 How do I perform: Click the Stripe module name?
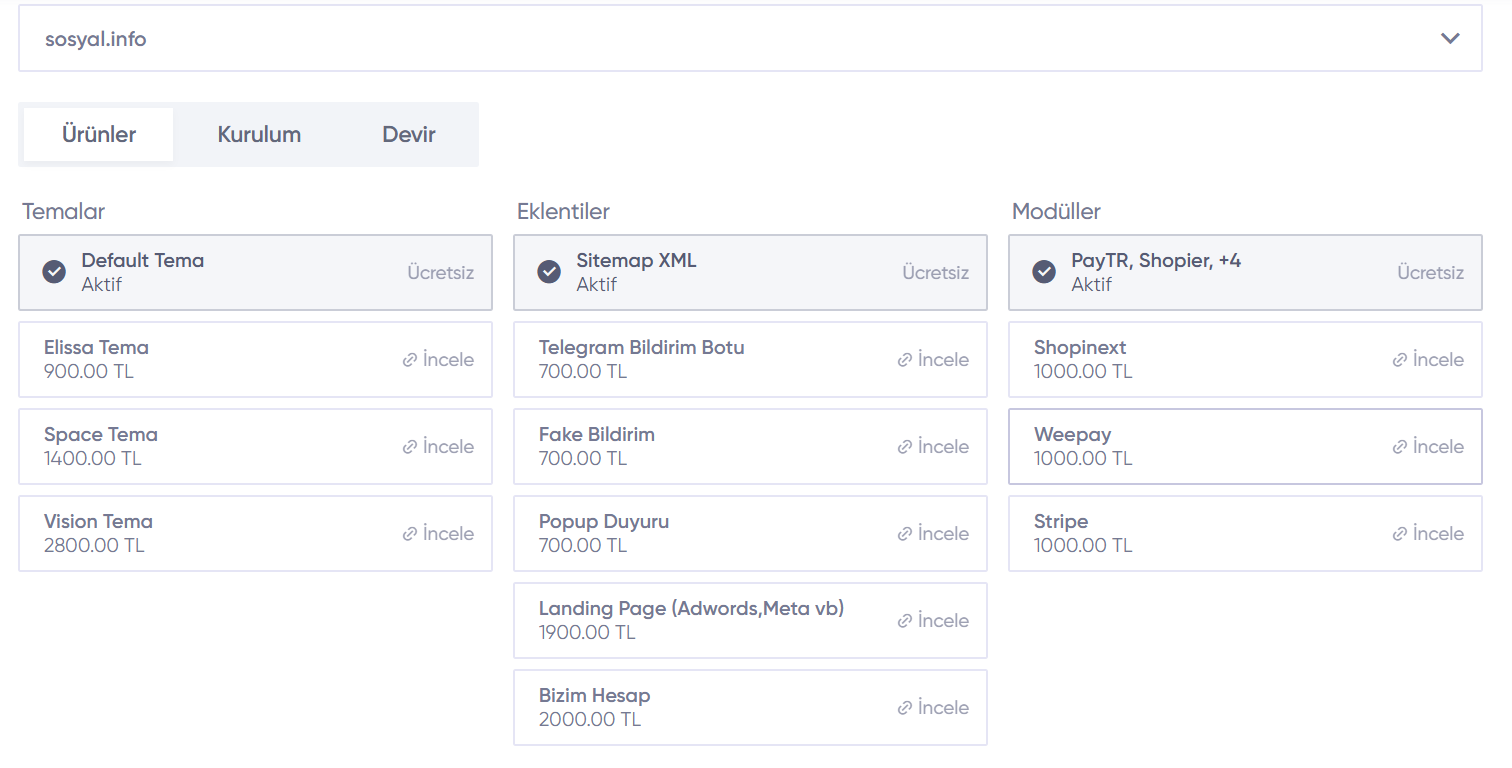(1061, 522)
